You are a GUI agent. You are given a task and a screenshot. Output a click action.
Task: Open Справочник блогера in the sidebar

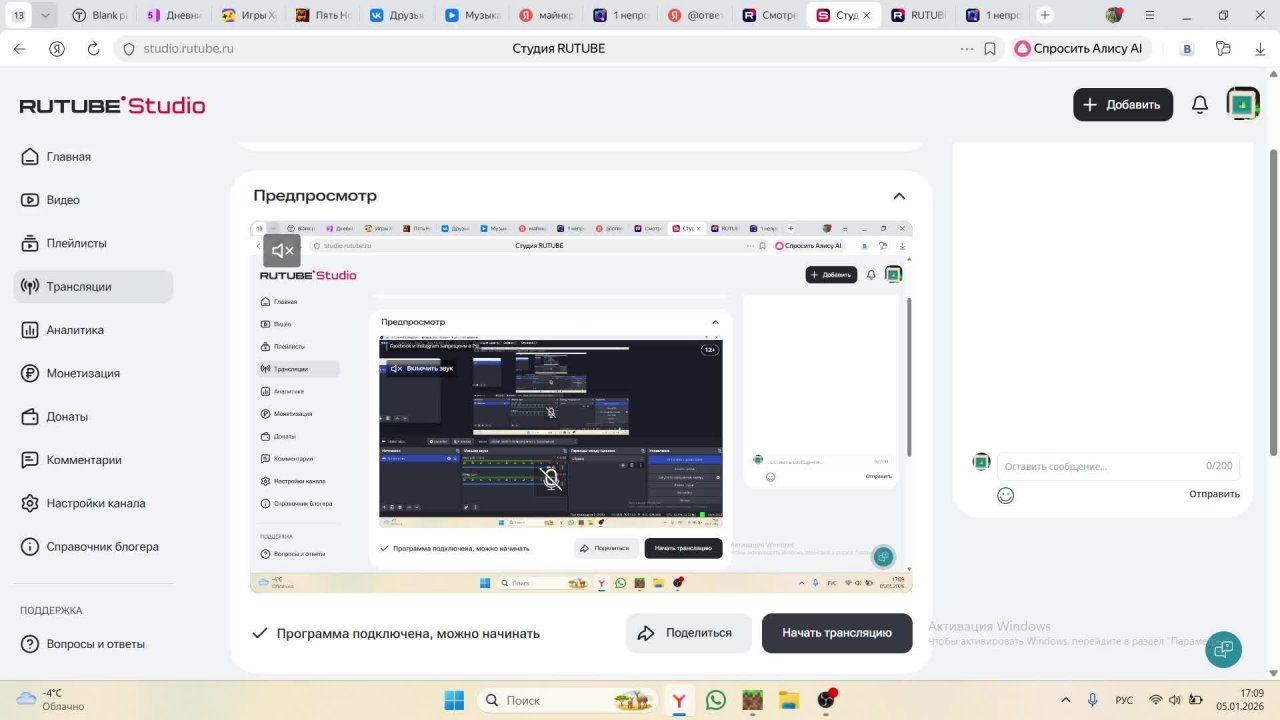pyautogui.click(x=94, y=547)
